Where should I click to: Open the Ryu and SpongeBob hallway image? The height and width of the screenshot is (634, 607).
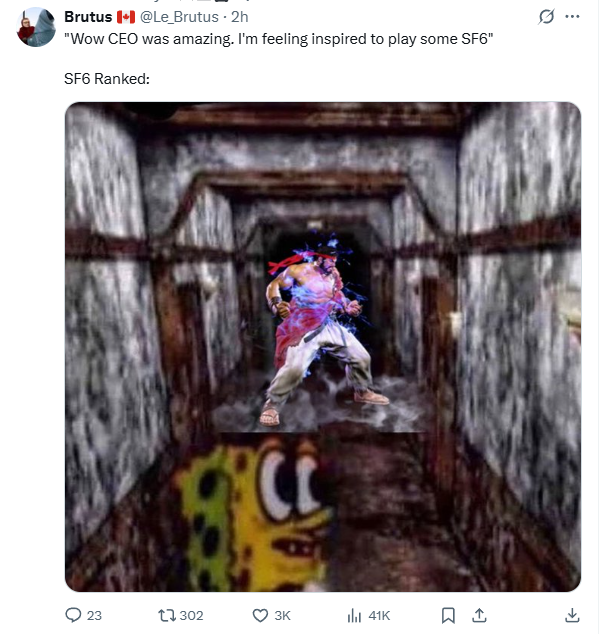pyautogui.click(x=323, y=347)
